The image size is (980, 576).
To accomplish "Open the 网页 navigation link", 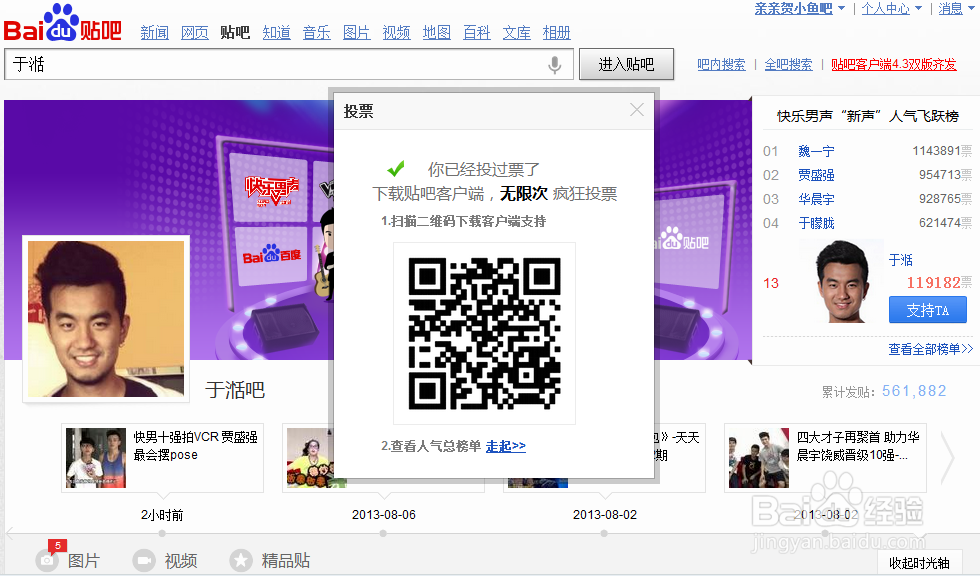I will pyautogui.click(x=194, y=32).
